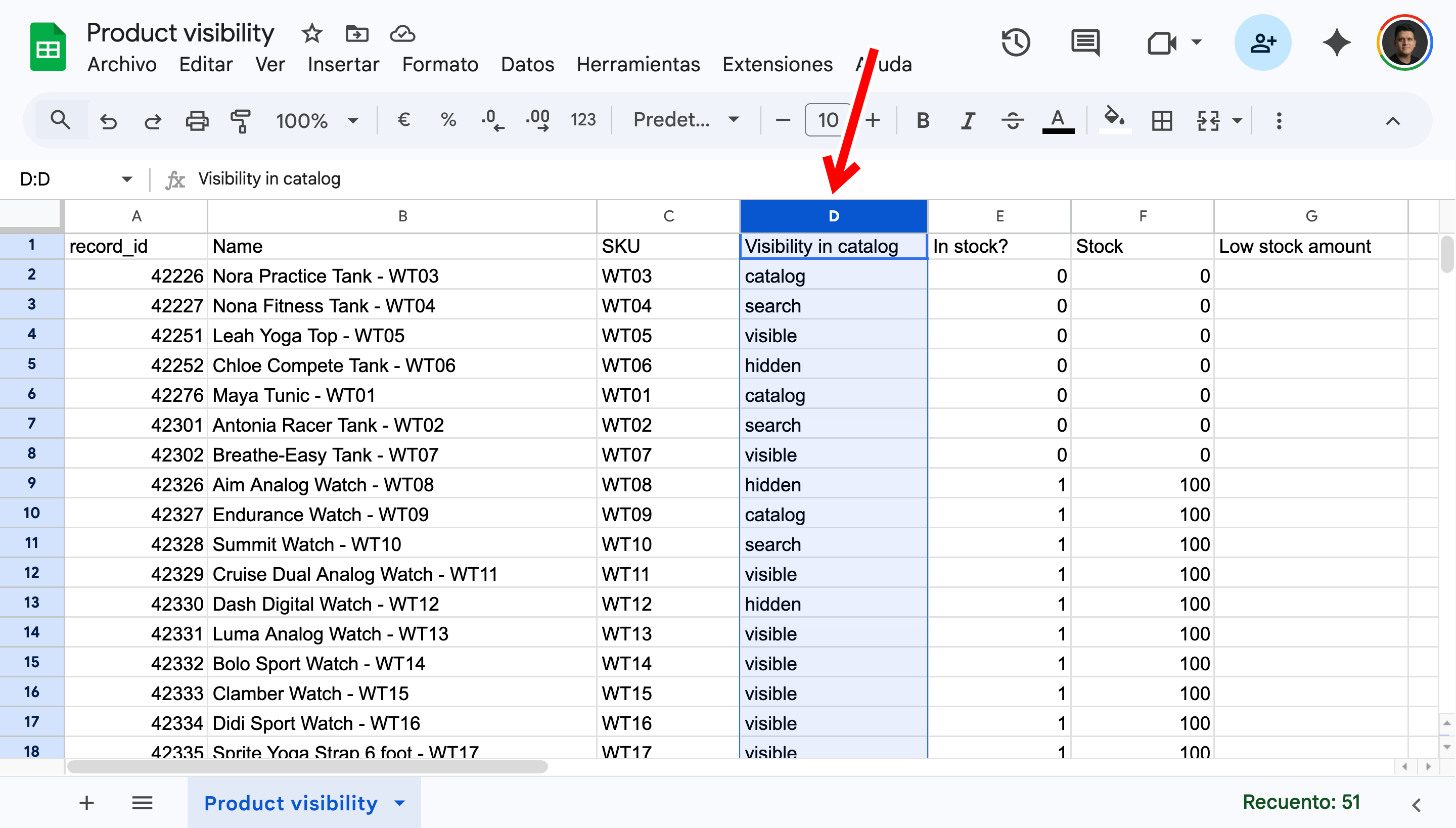
Task: Click the undo arrow icon
Action: pos(108,120)
